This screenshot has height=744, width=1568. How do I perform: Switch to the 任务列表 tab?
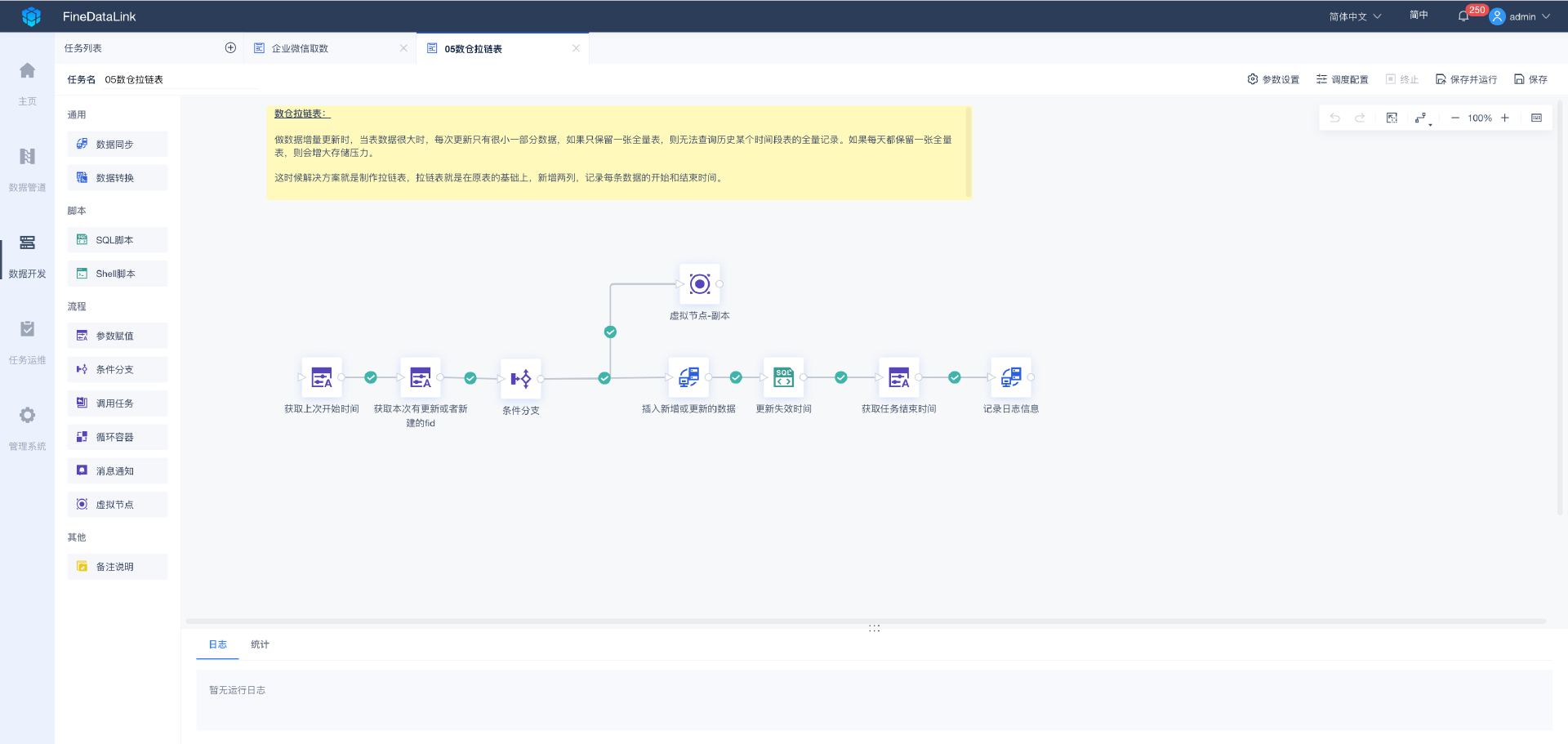83,48
